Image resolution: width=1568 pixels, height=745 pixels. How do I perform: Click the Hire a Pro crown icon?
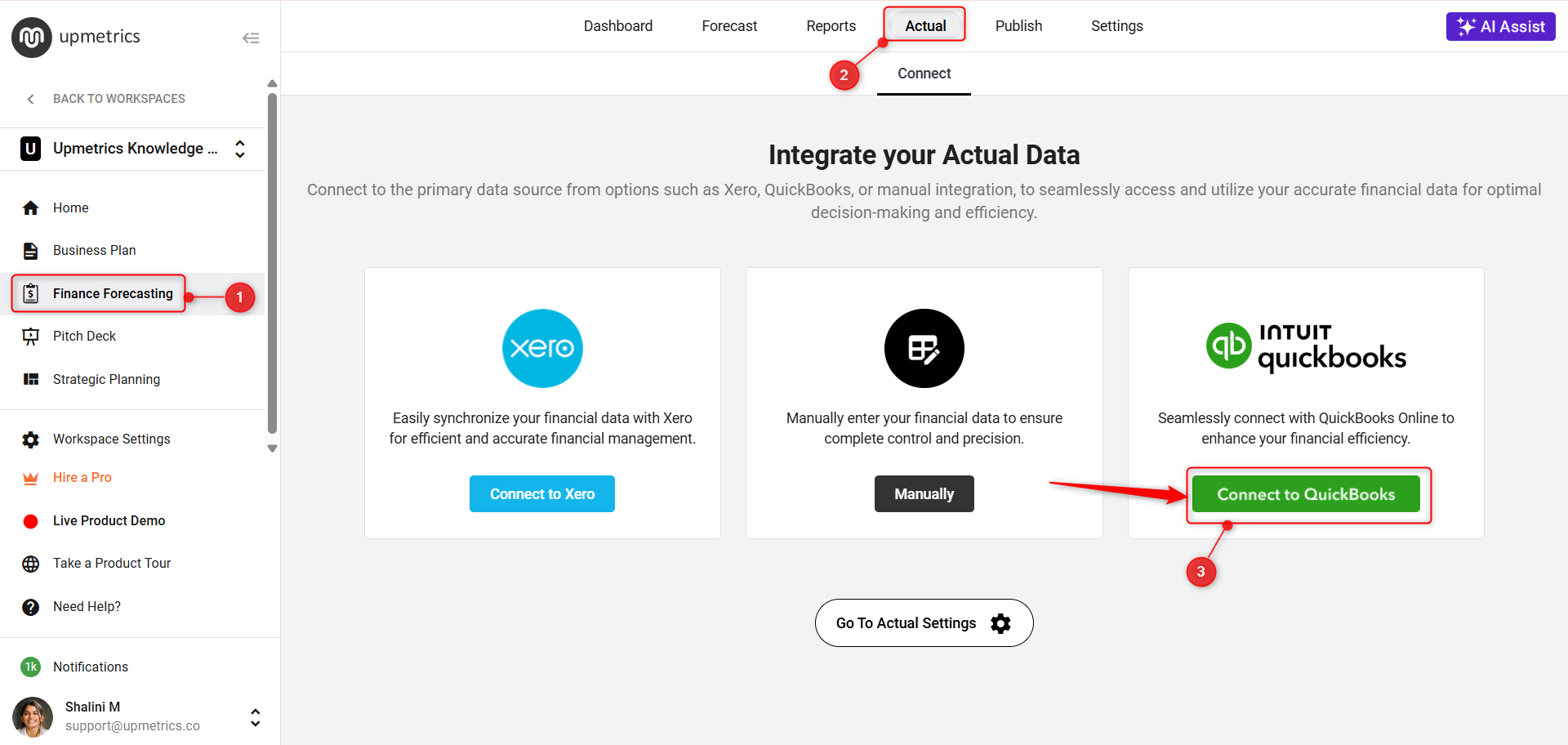point(31,478)
